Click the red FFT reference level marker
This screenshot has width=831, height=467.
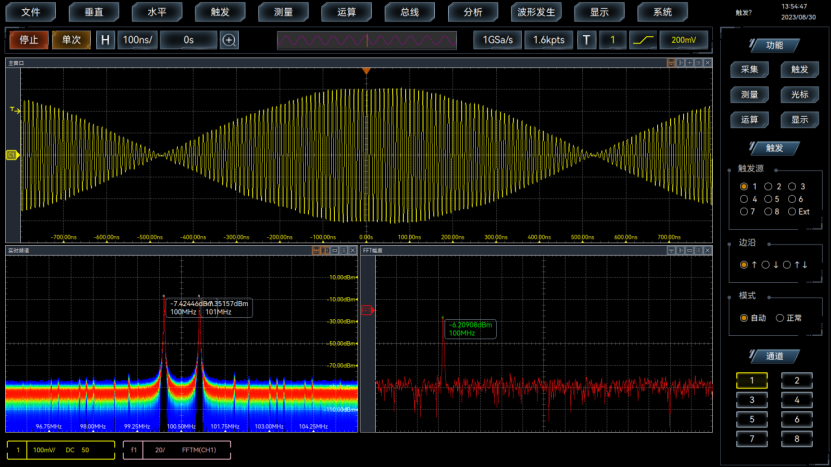(366, 311)
